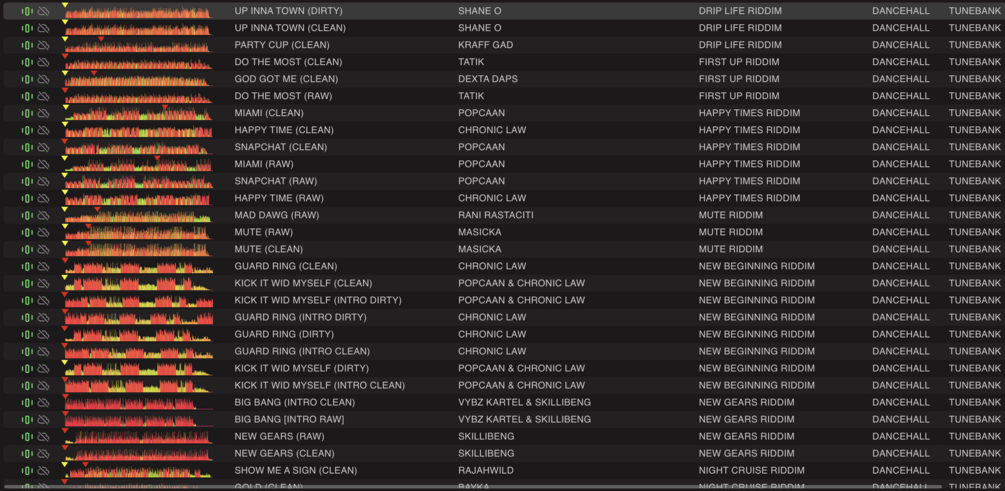Click TUNEBANK label in GUARD RING (DIRTY) row

975,334
